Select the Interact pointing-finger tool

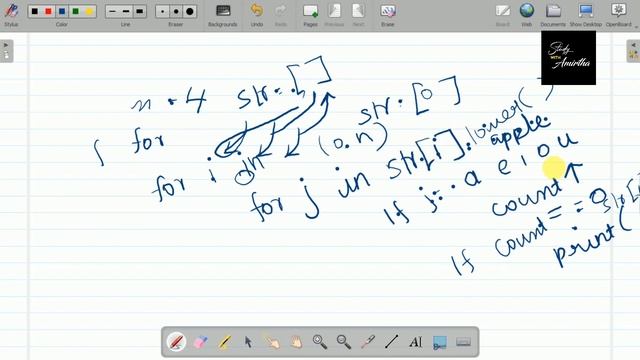tap(272, 342)
